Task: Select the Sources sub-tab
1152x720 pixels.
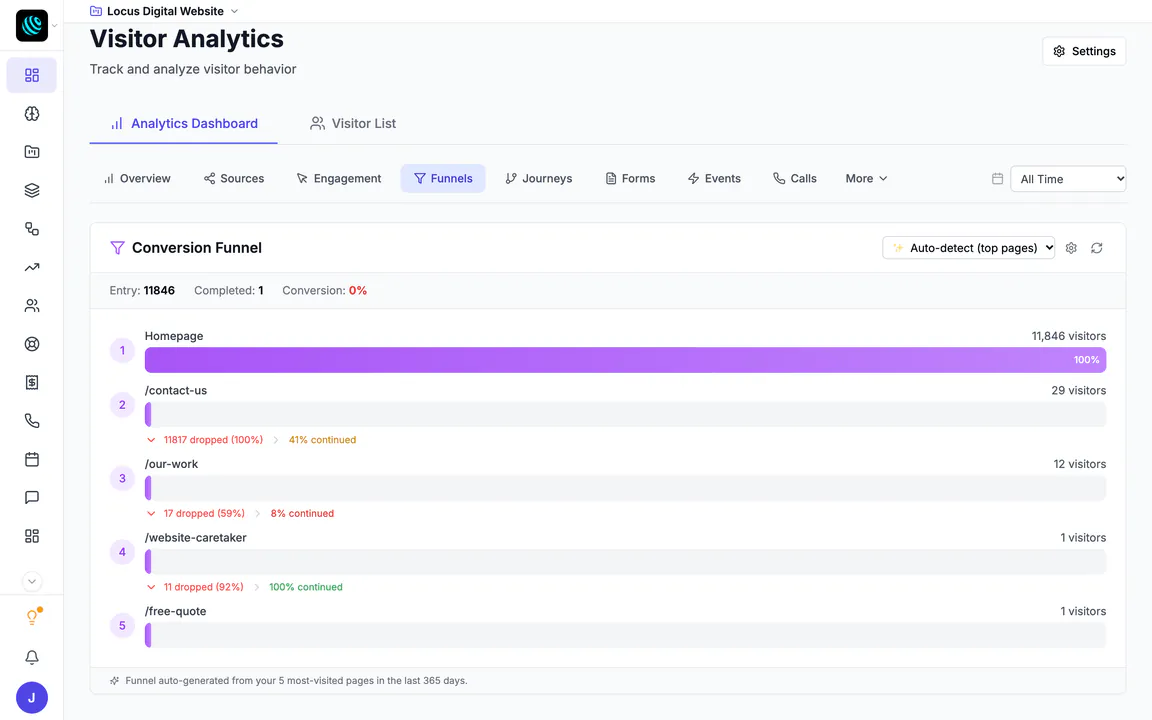Action: pos(234,179)
